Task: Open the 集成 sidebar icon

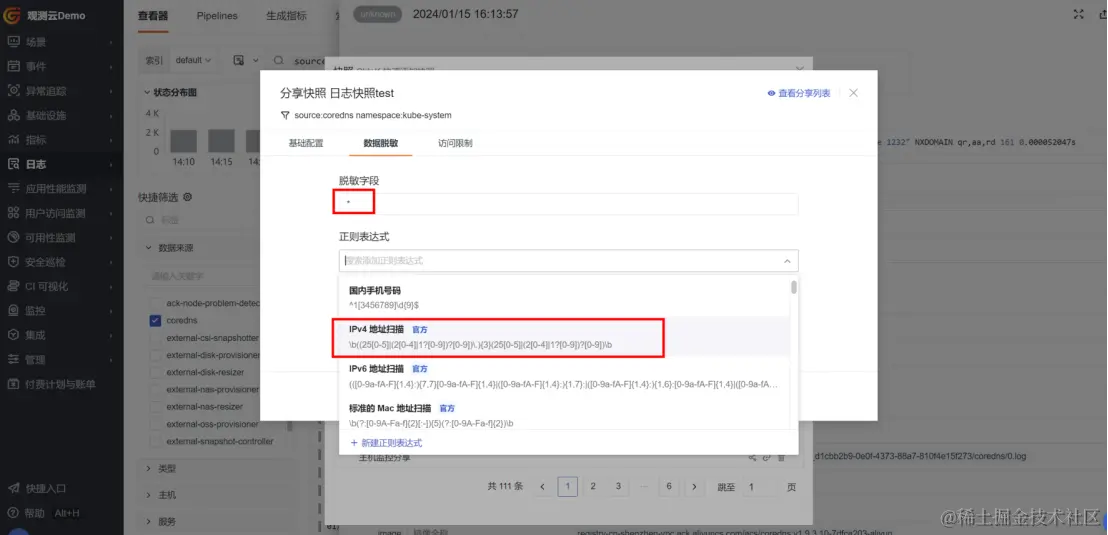Action: [x=13, y=335]
